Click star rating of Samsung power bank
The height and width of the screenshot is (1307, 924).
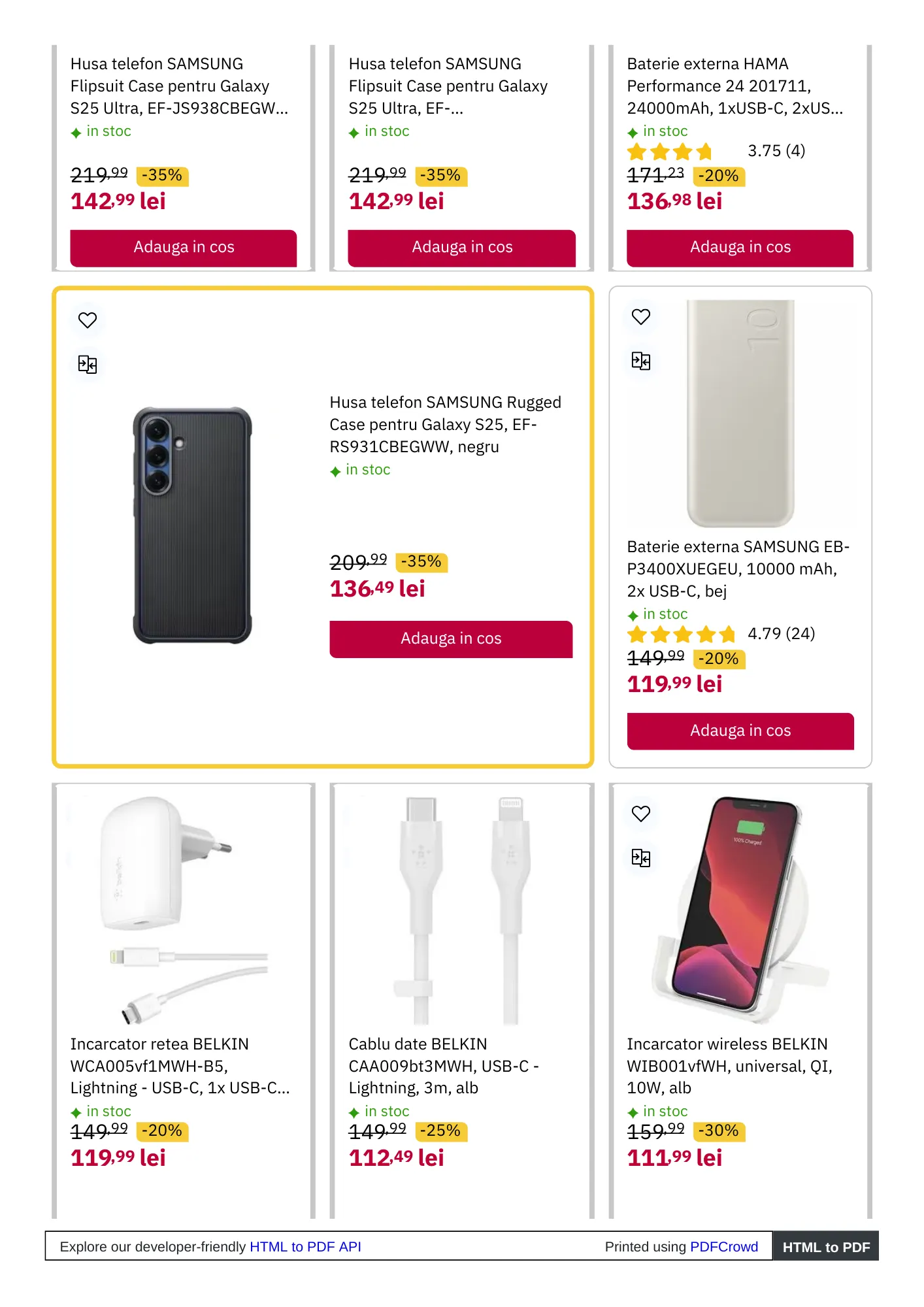[681, 635]
